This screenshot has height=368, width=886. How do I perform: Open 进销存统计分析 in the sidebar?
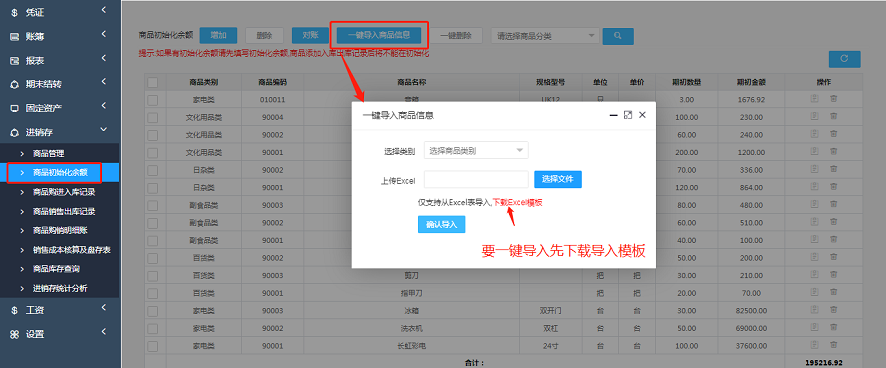59,288
